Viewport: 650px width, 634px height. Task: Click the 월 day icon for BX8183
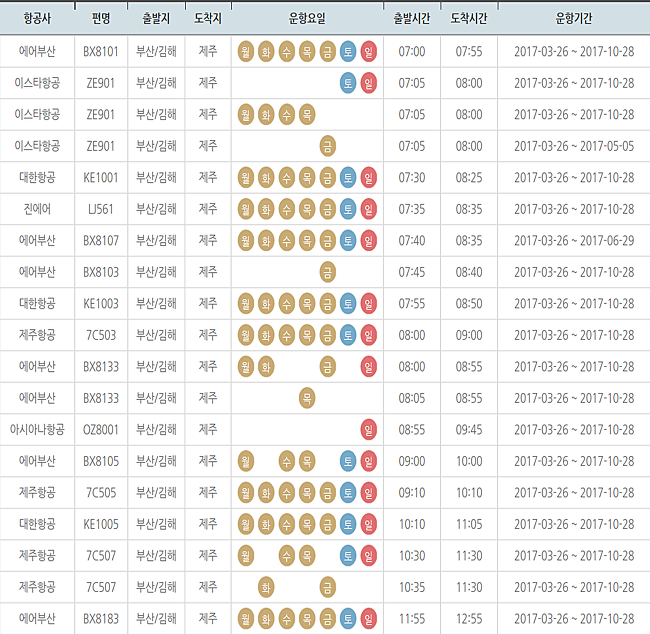(x=246, y=619)
